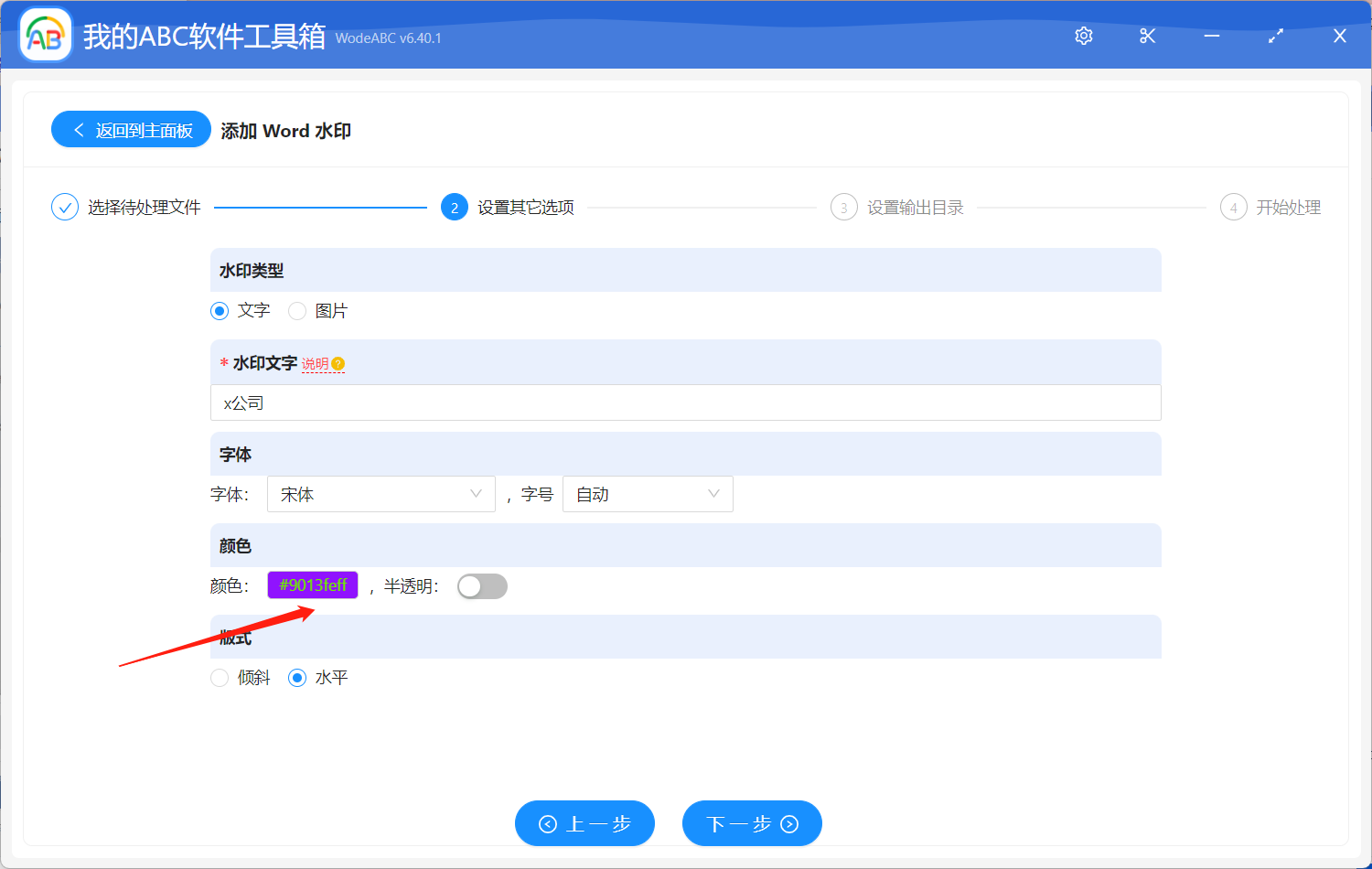The image size is (1372, 869).
Task: Click the 返回到主面板 back button
Action: click(131, 129)
